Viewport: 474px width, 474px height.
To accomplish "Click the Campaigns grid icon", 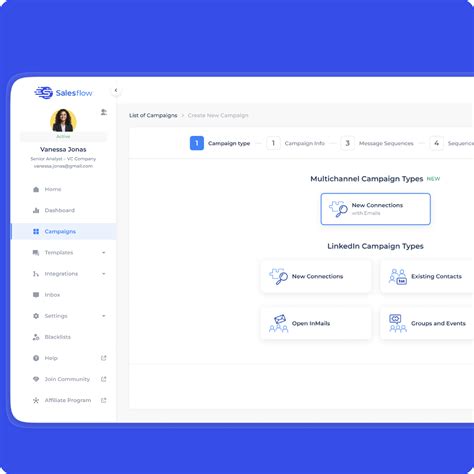I will click(x=36, y=231).
